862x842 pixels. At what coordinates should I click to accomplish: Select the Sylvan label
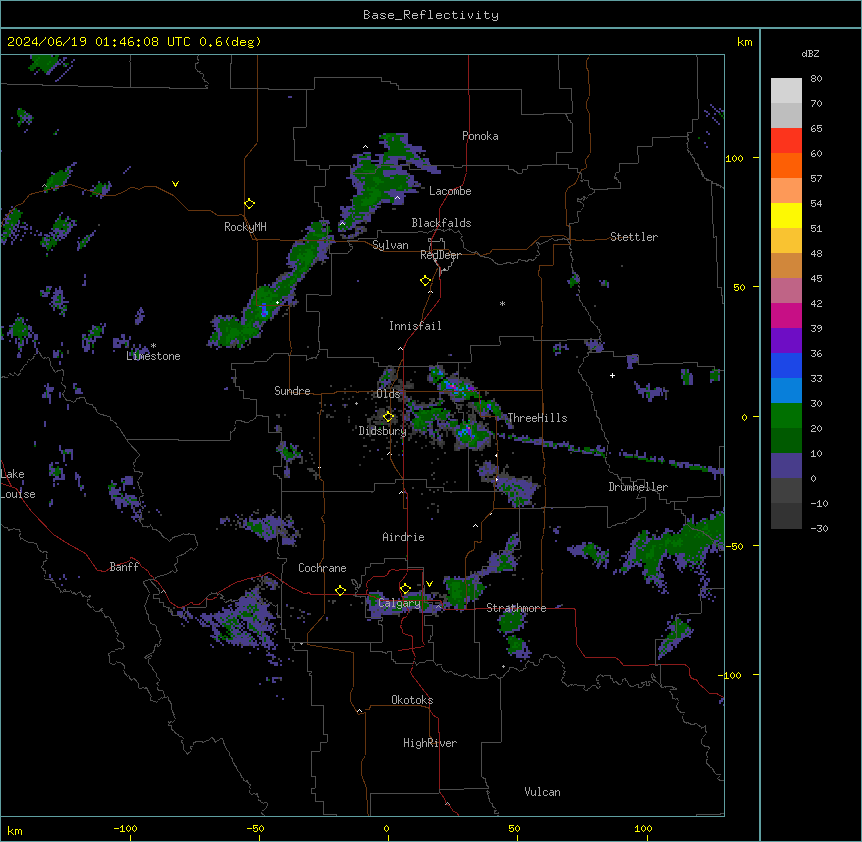[390, 245]
